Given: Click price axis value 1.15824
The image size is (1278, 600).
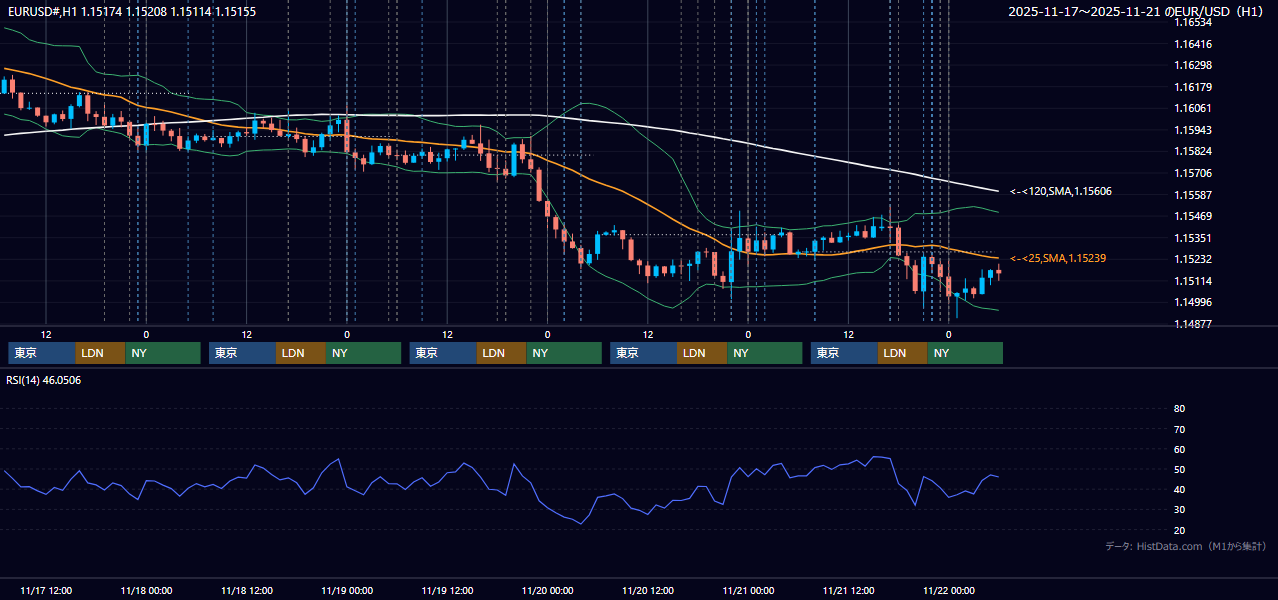Looking at the screenshot, I should click(x=1193, y=151).
